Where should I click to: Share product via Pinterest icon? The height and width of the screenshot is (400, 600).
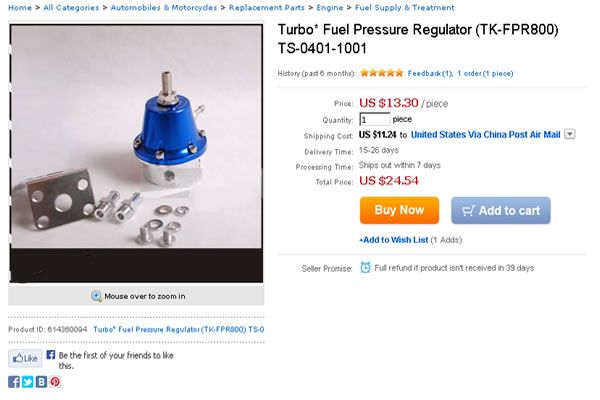click(x=55, y=382)
